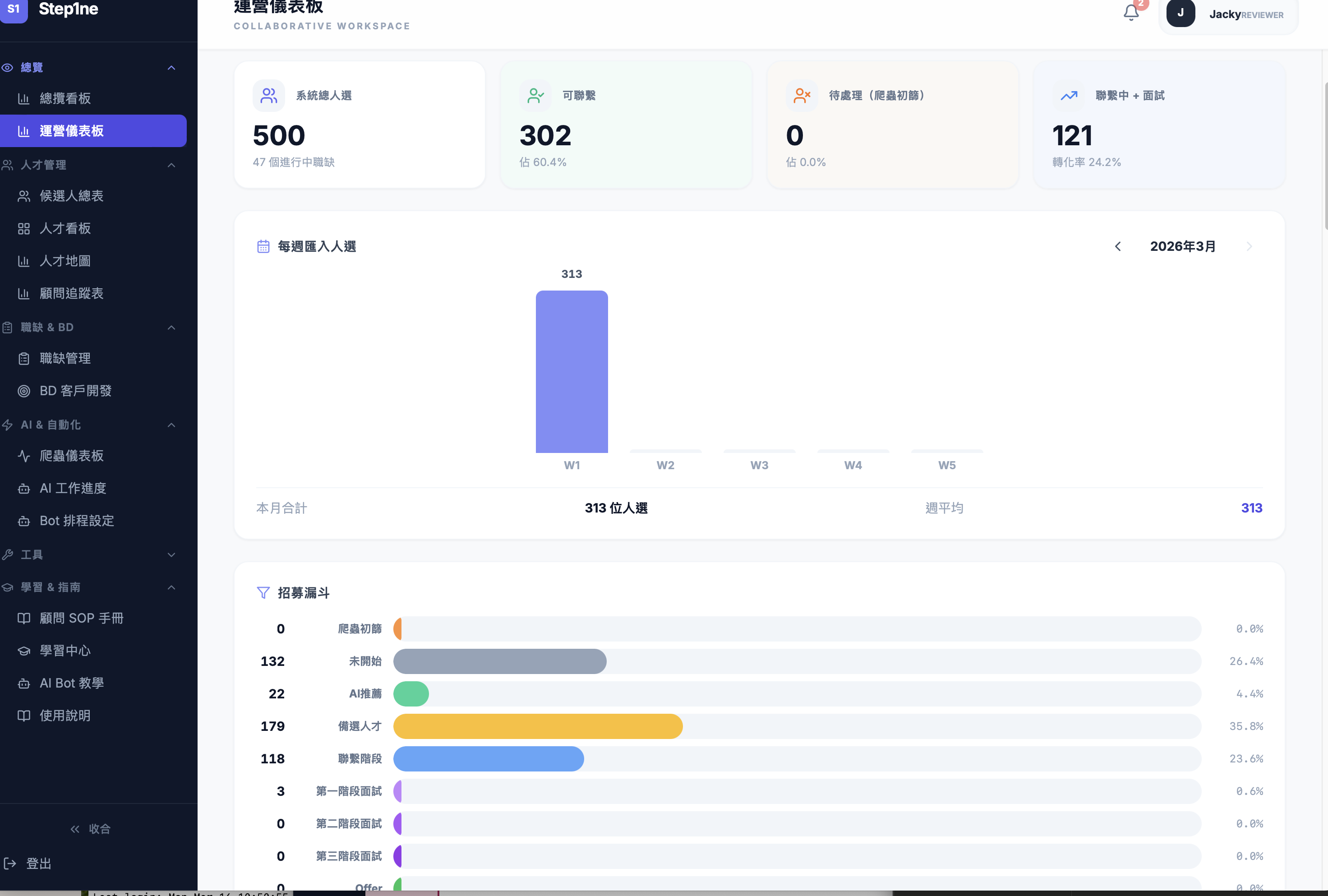Click the 可聯繫 user-check icon
This screenshot has width=1328, height=896.
pyautogui.click(x=535, y=96)
